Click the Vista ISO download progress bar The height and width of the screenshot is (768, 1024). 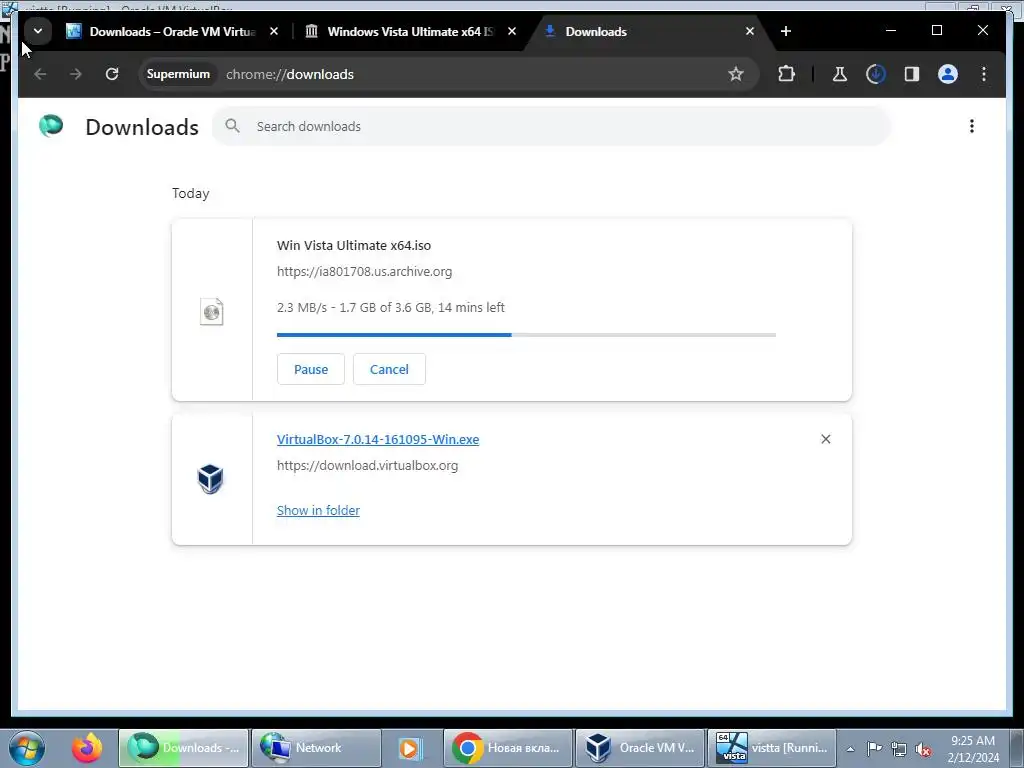click(526, 335)
